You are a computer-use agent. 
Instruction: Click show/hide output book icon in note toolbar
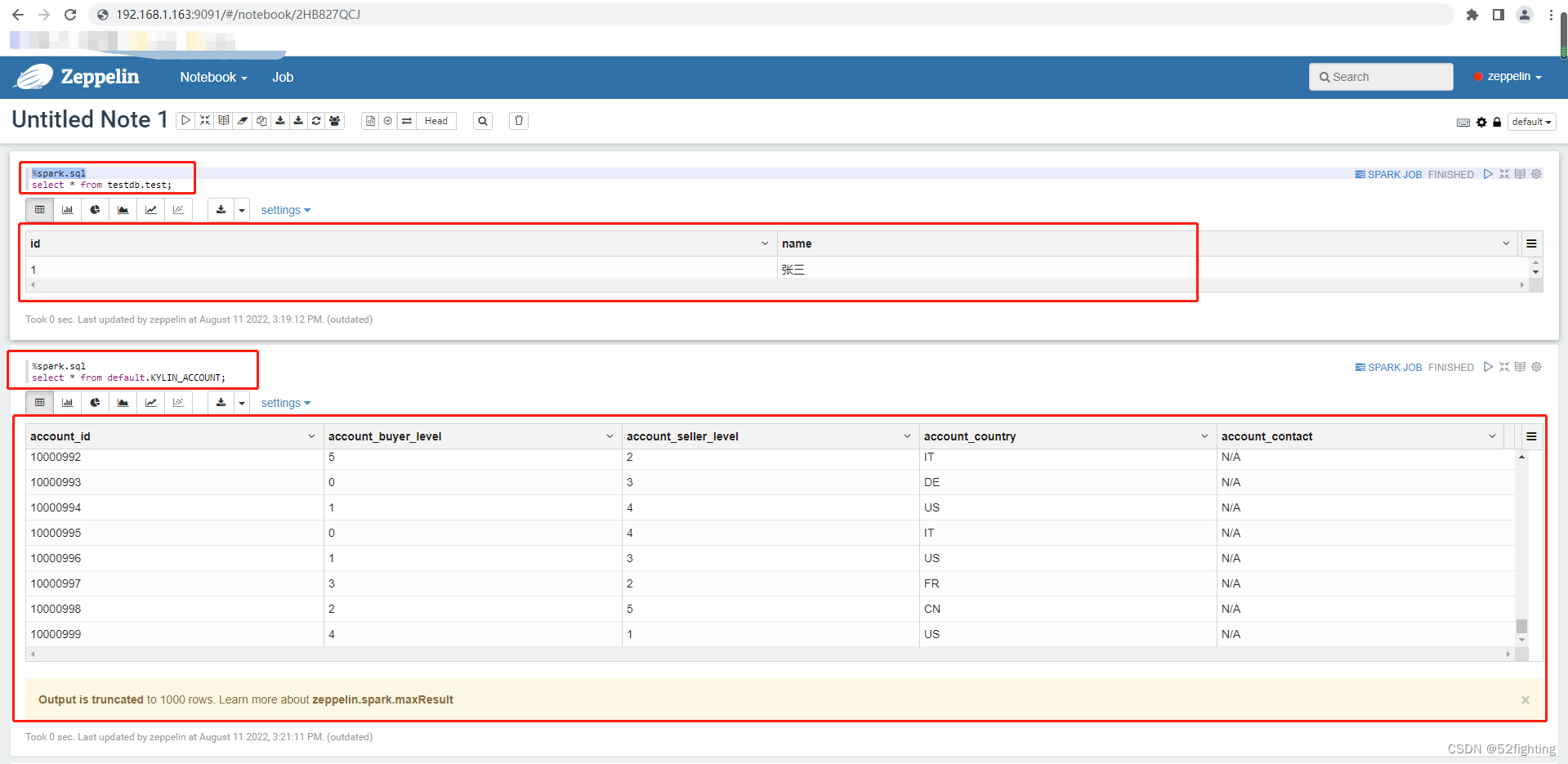(x=223, y=121)
